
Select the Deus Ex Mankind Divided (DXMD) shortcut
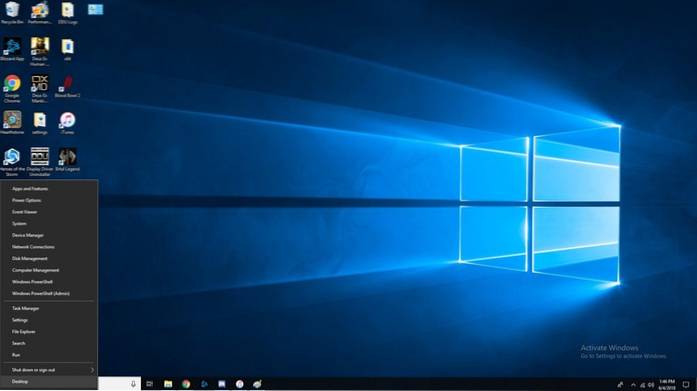click(40, 88)
